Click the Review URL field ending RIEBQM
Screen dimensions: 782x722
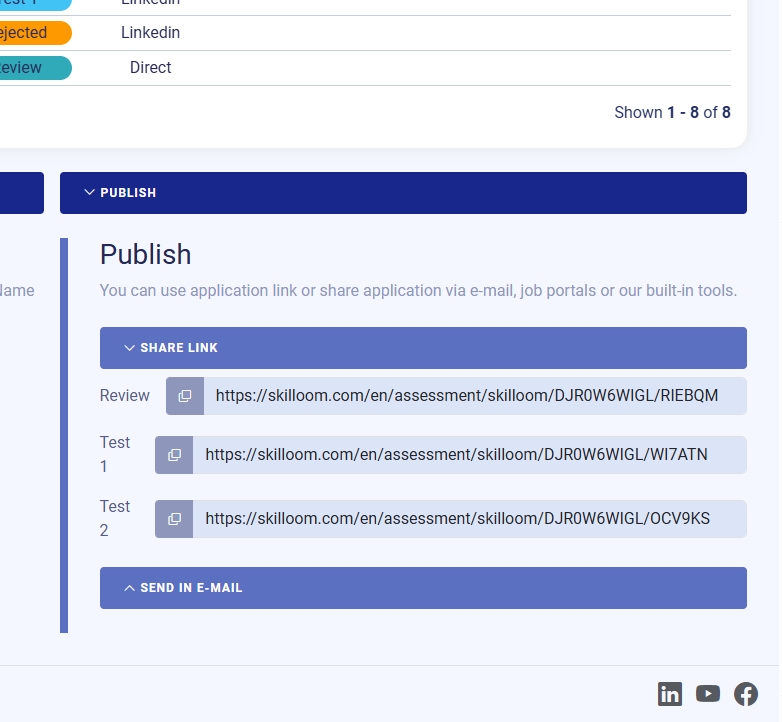click(466, 396)
